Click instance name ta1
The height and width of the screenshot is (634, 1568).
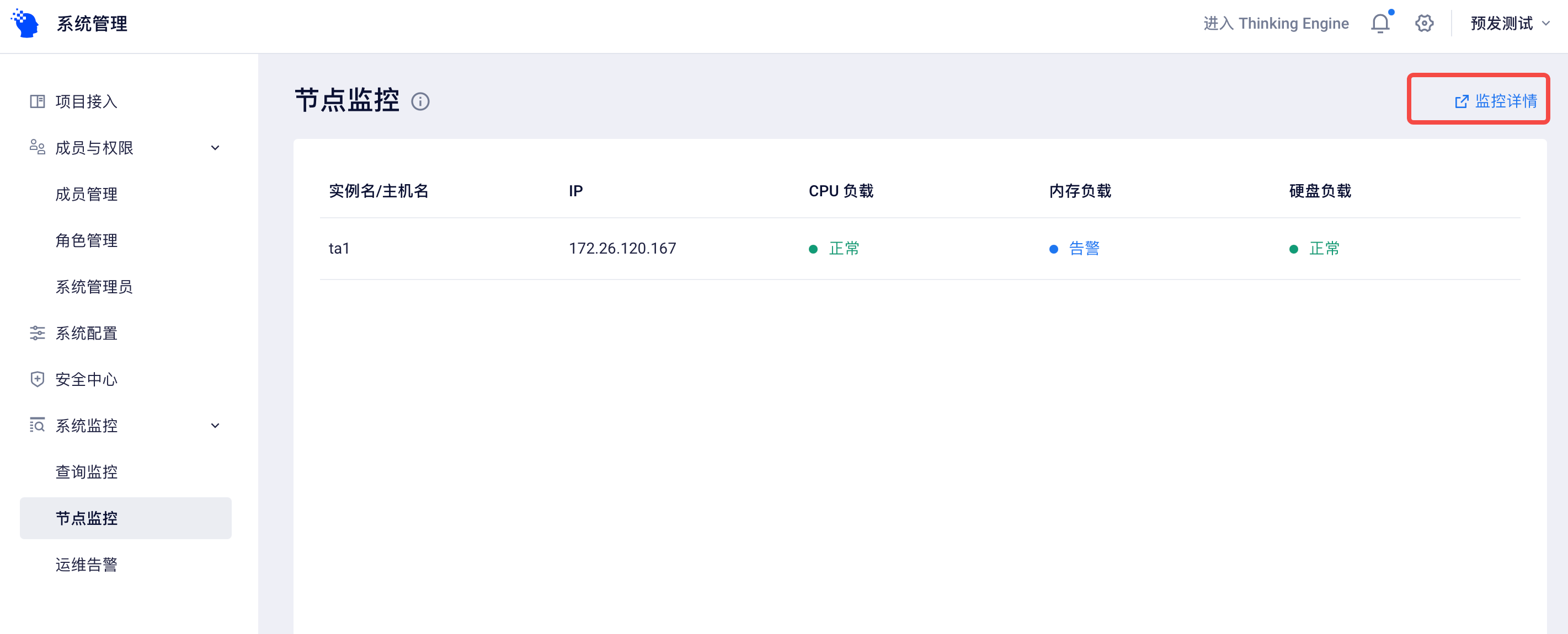339,248
